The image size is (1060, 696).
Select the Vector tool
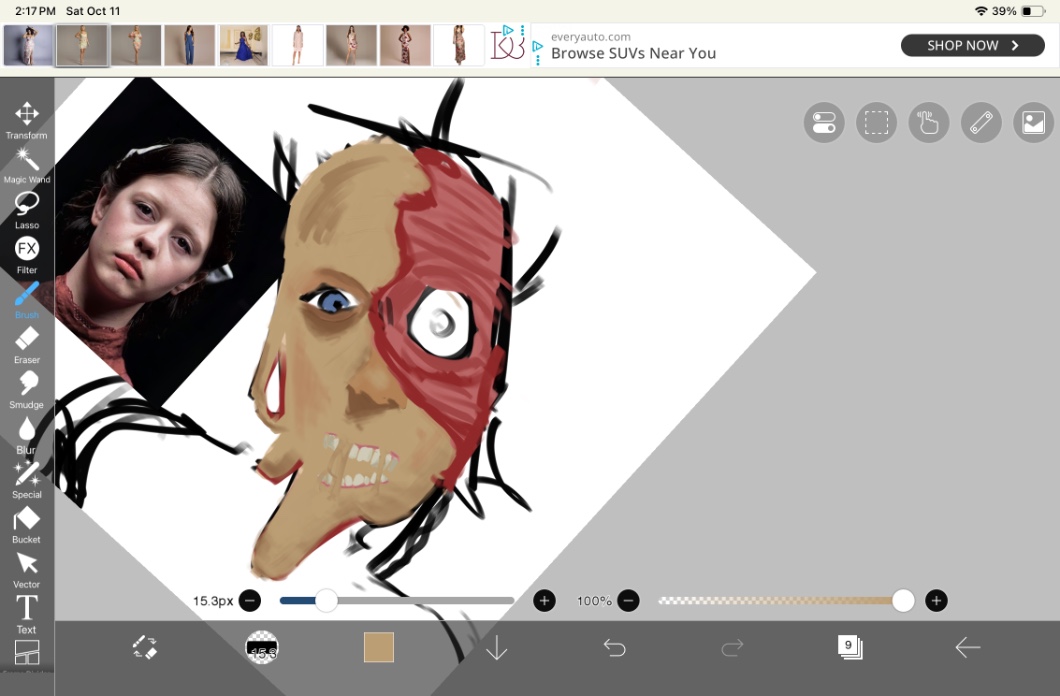click(x=26, y=565)
